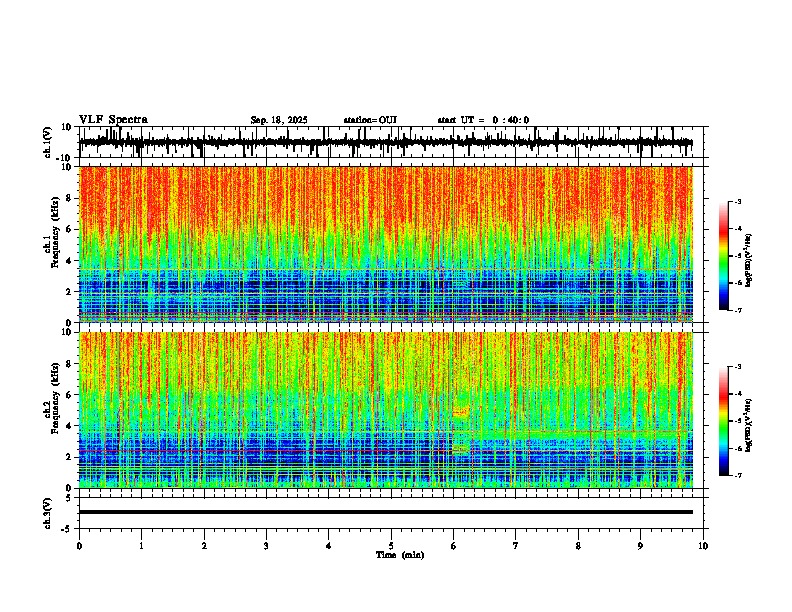Click the "station=OUI" header label

click(370, 120)
